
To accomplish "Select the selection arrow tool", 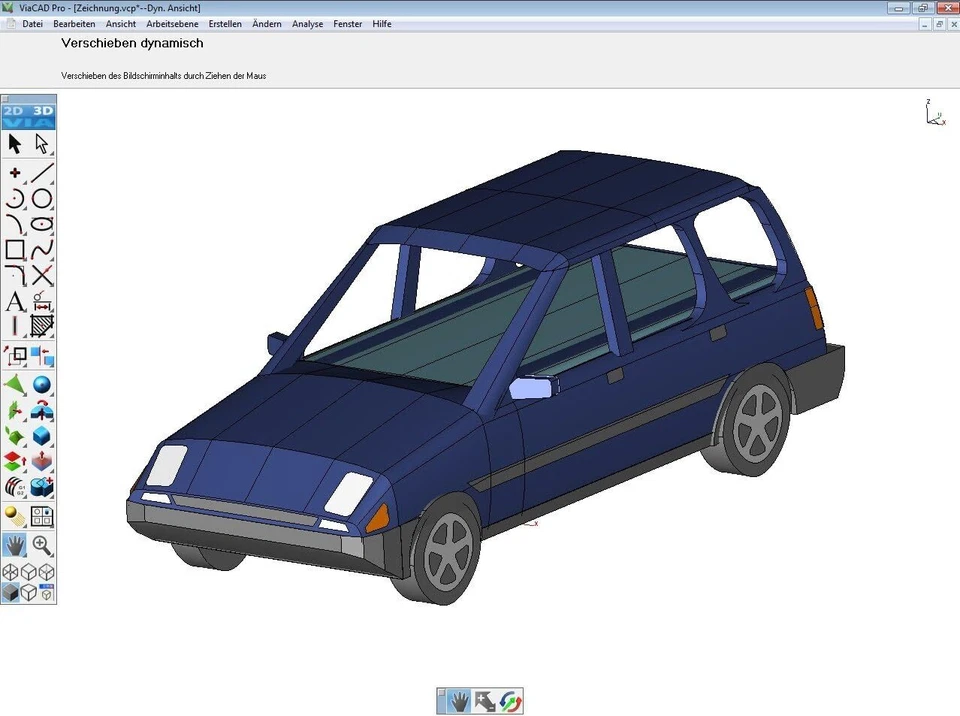I will pos(14,143).
